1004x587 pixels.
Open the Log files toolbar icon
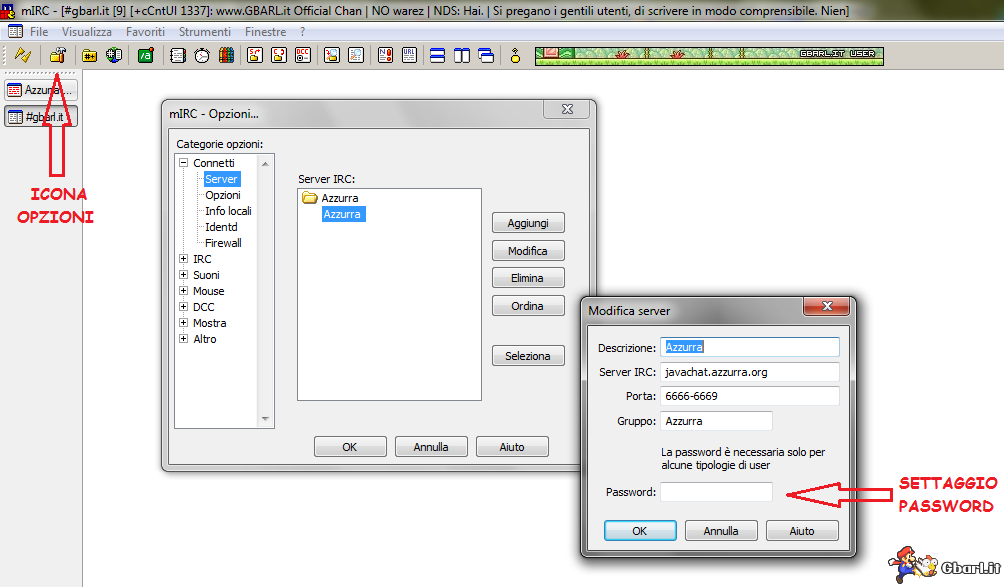355,56
